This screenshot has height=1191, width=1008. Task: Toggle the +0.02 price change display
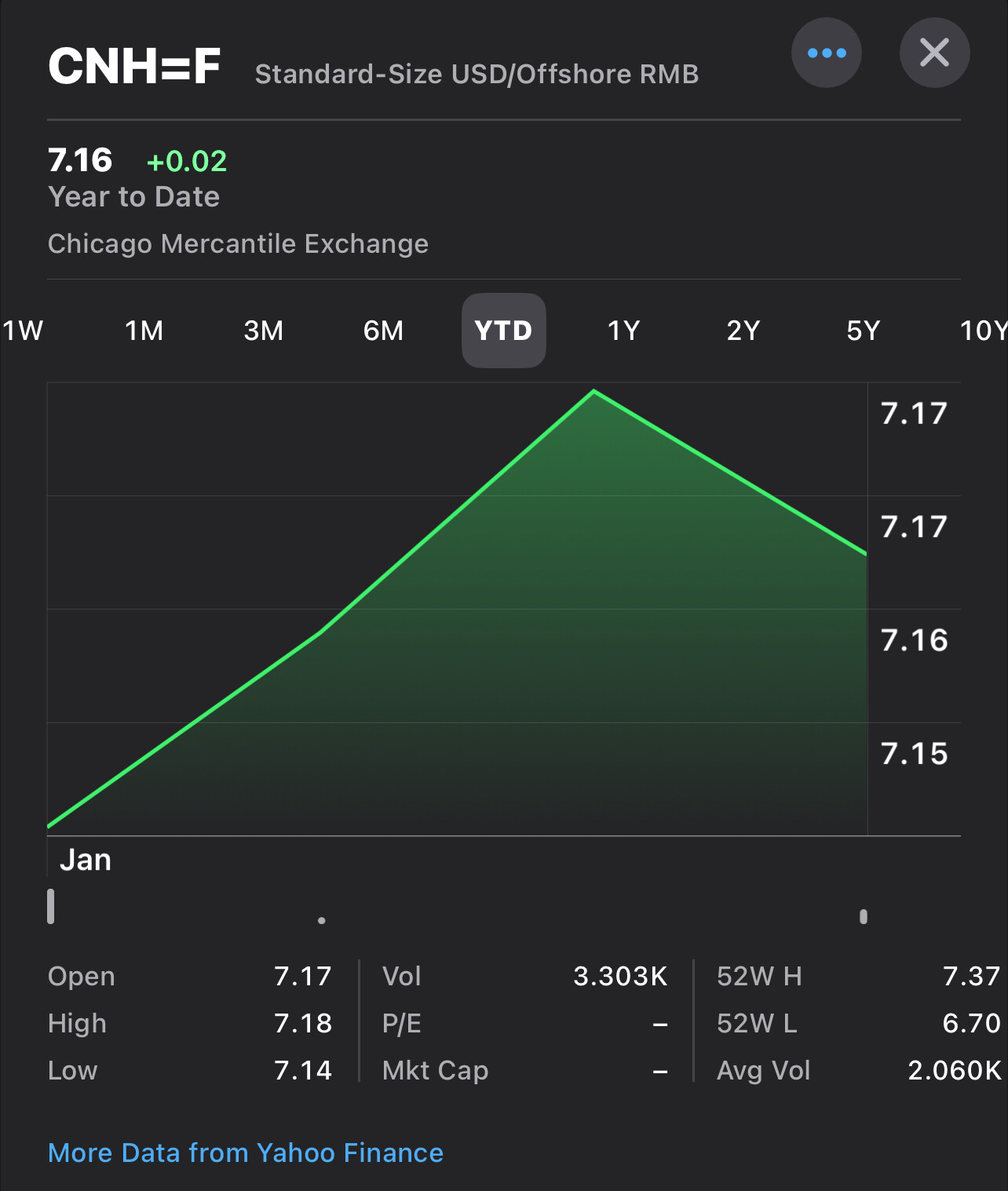click(187, 162)
